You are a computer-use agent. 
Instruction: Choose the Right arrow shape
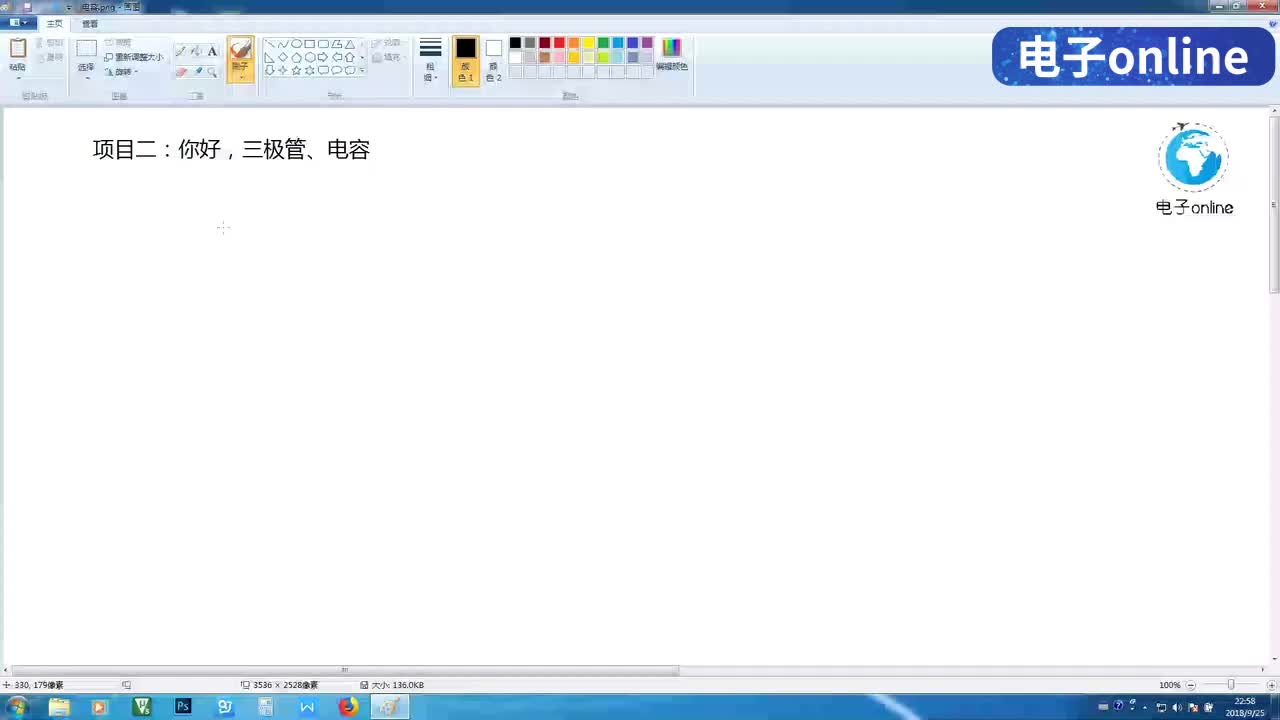(x=323, y=57)
